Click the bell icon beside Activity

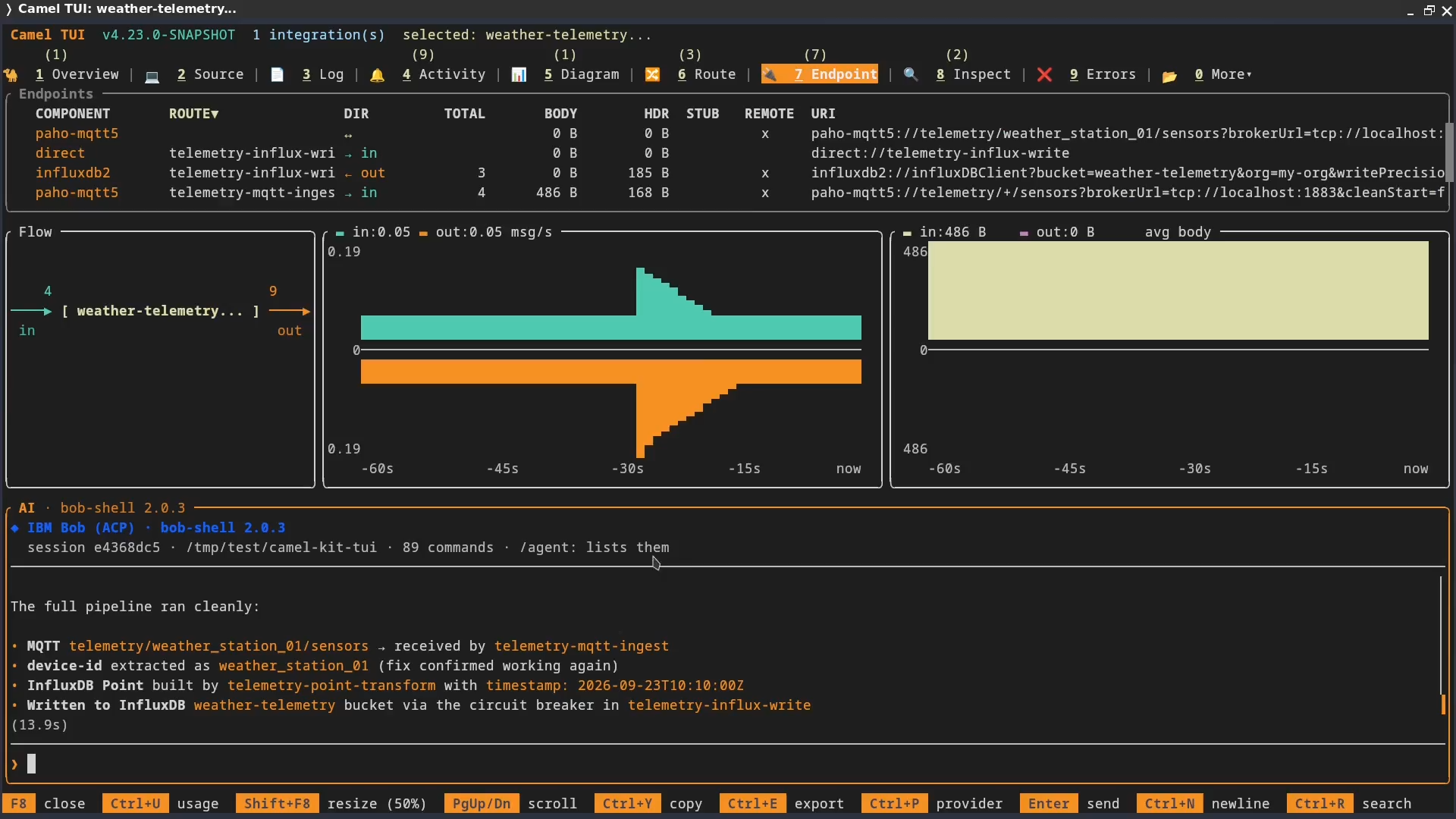pyautogui.click(x=377, y=75)
